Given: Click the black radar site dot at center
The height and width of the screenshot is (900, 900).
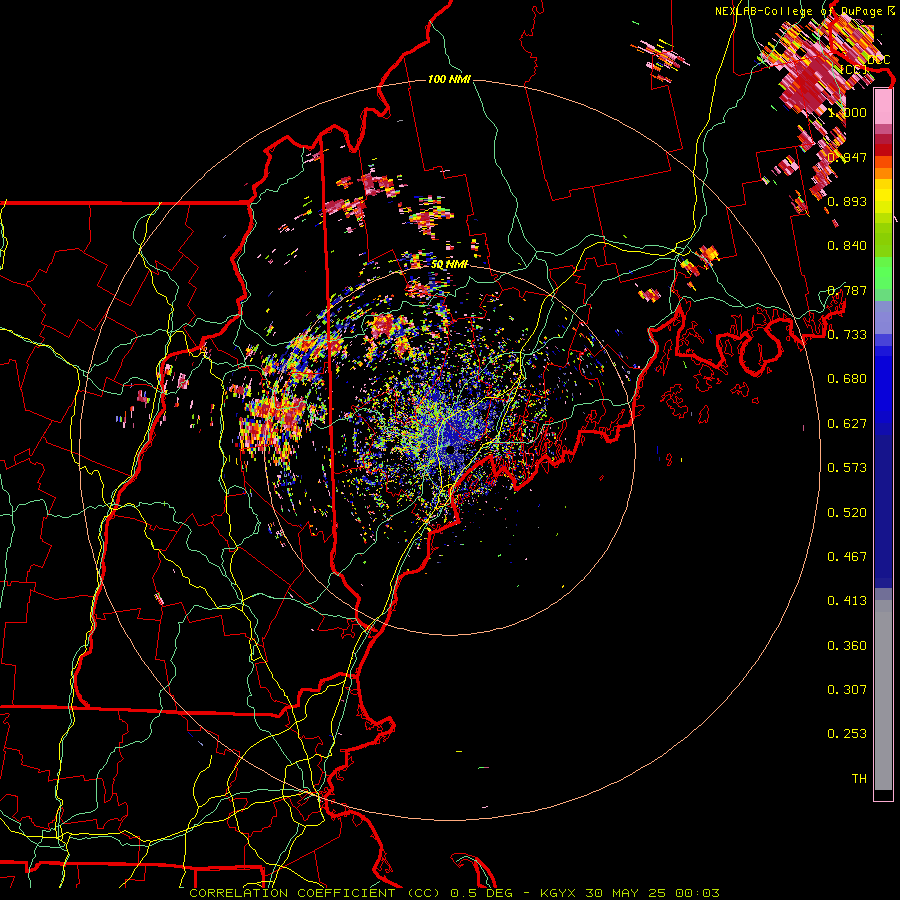Looking at the screenshot, I should [x=451, y=449].
